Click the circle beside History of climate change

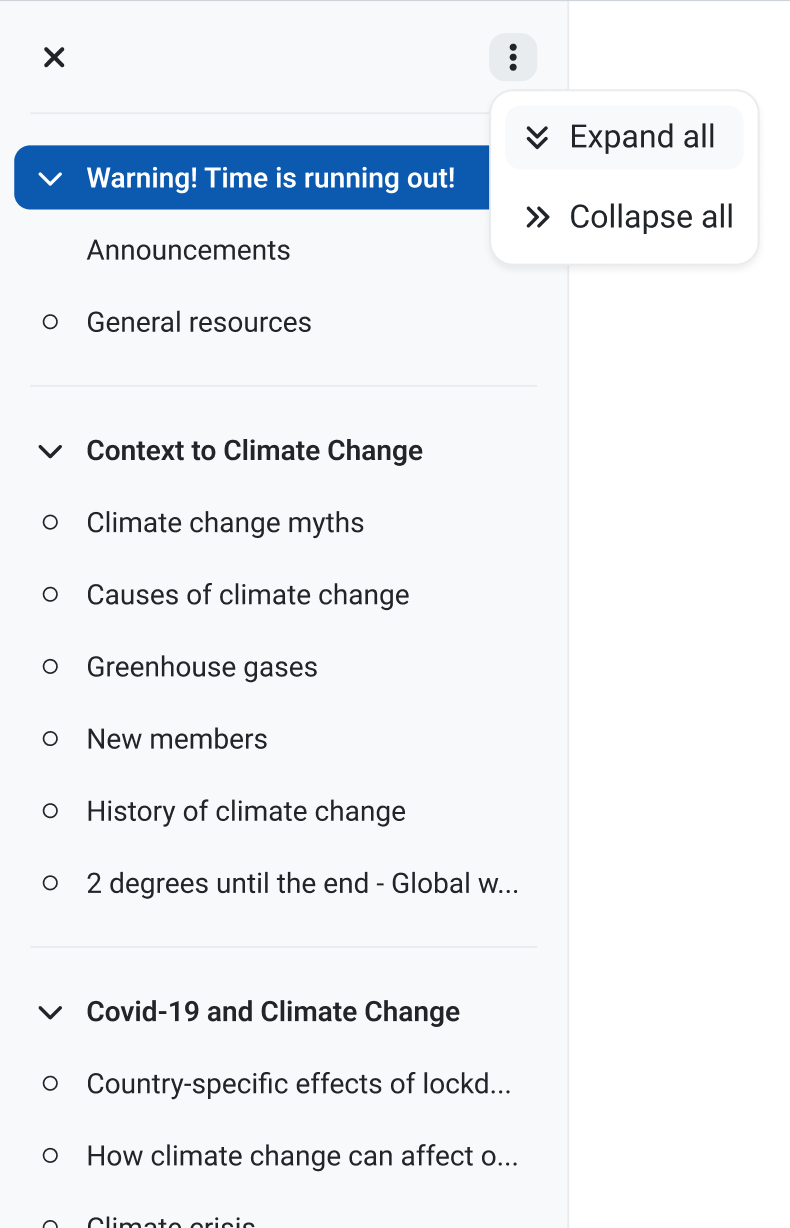pos(50,811)
